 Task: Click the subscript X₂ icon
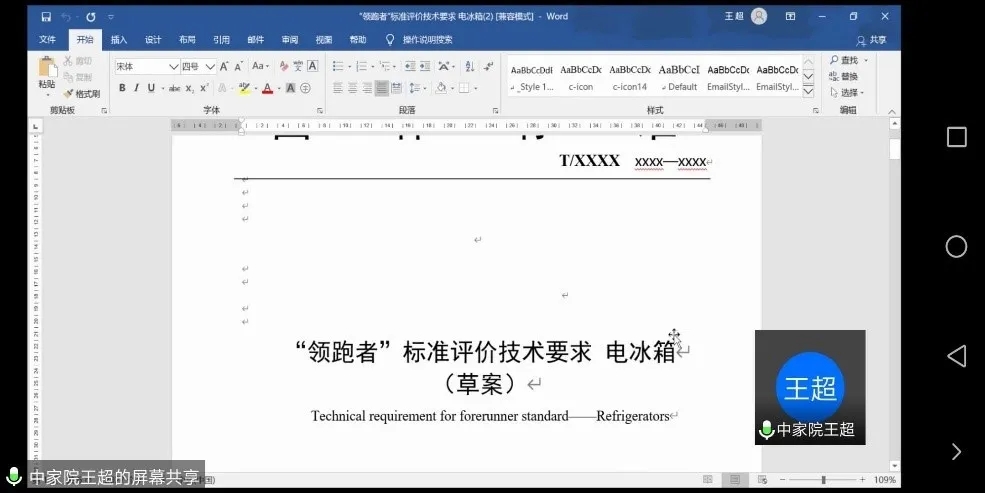pos(190,88)
